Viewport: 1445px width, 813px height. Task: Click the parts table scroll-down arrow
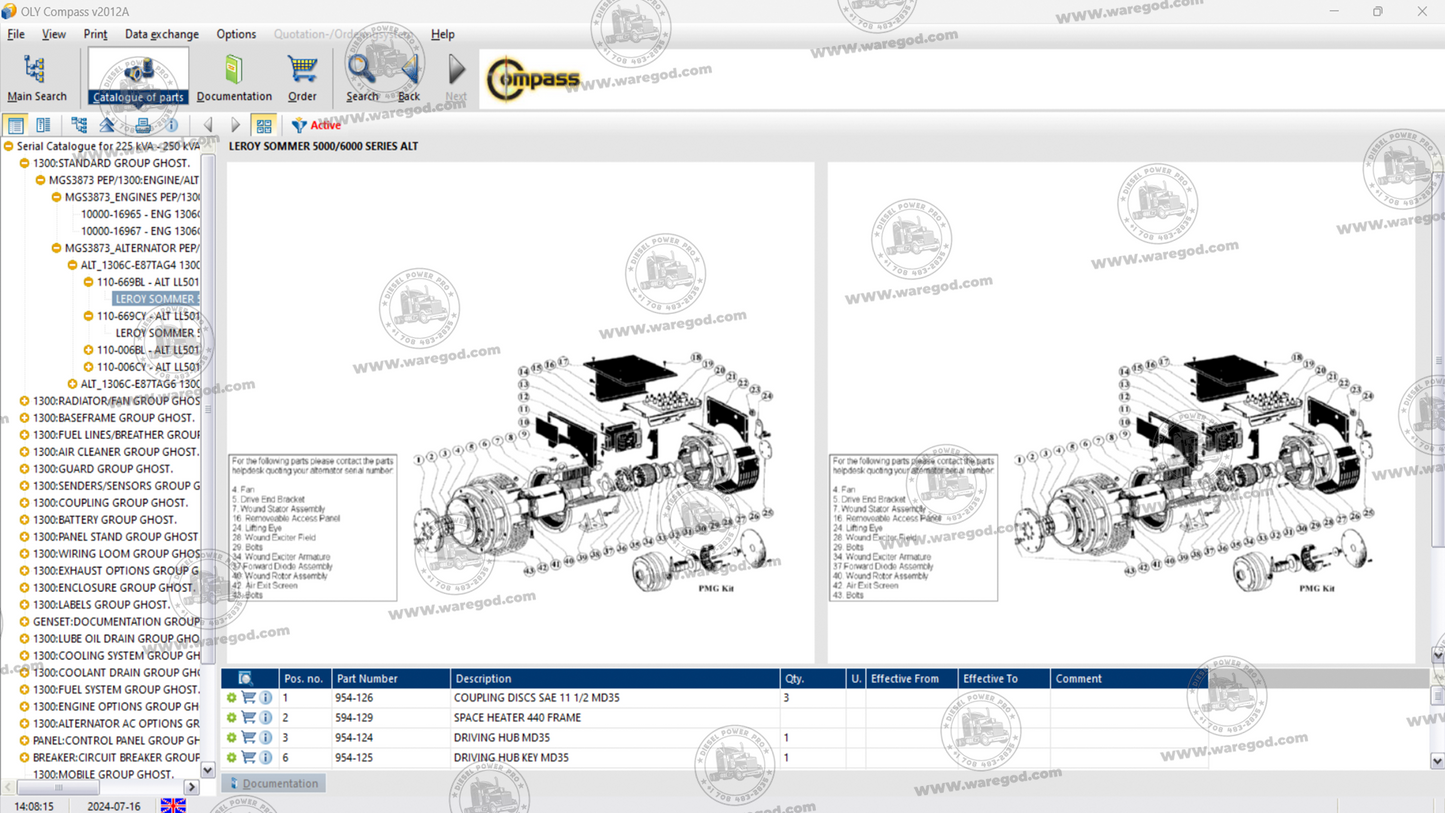(x=1437, y=761)
